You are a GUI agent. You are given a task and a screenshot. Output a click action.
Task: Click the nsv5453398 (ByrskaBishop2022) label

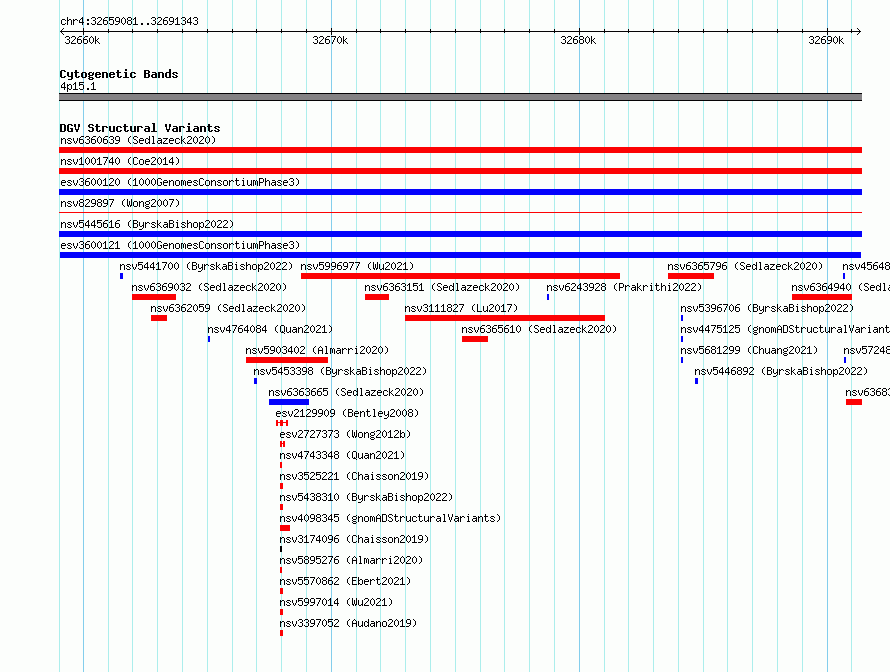[340, 371]
